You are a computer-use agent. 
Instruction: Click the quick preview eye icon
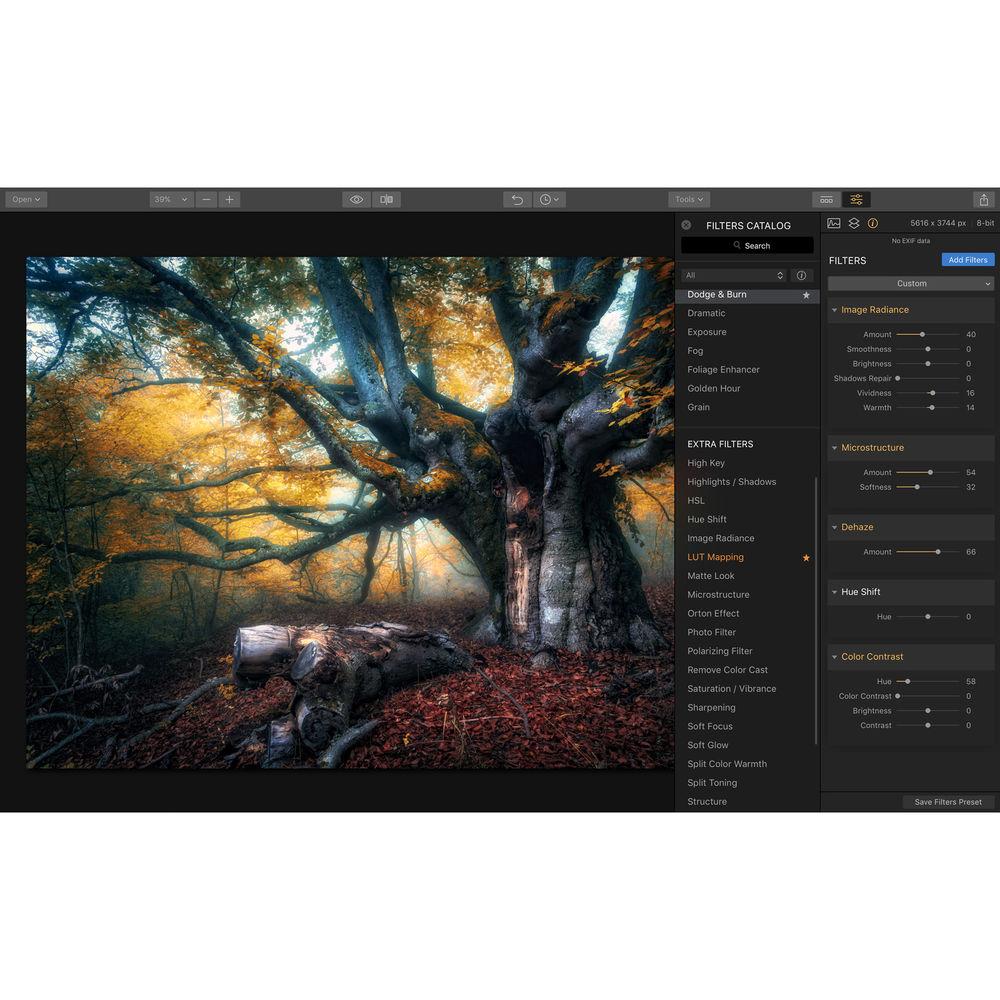pos(357,199)
